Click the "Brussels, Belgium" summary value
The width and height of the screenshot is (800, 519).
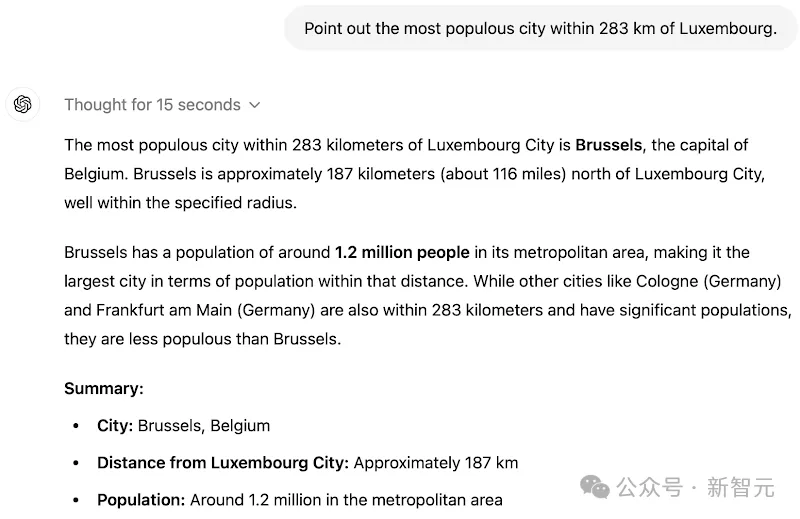tap(204, 426)
